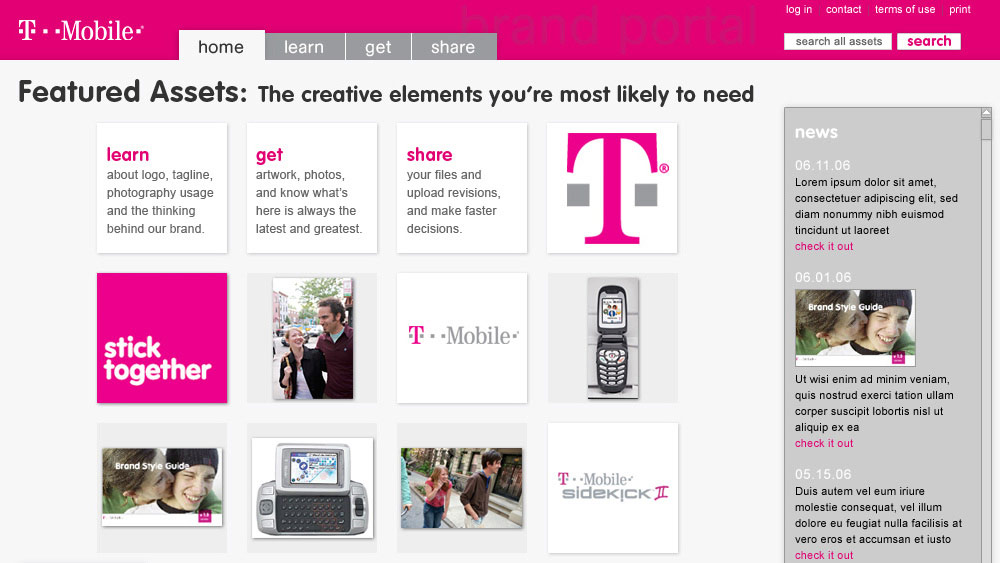Open the large magenta T logo asset
Viewport: 1000px width, 563px height.
coord(612,188)
